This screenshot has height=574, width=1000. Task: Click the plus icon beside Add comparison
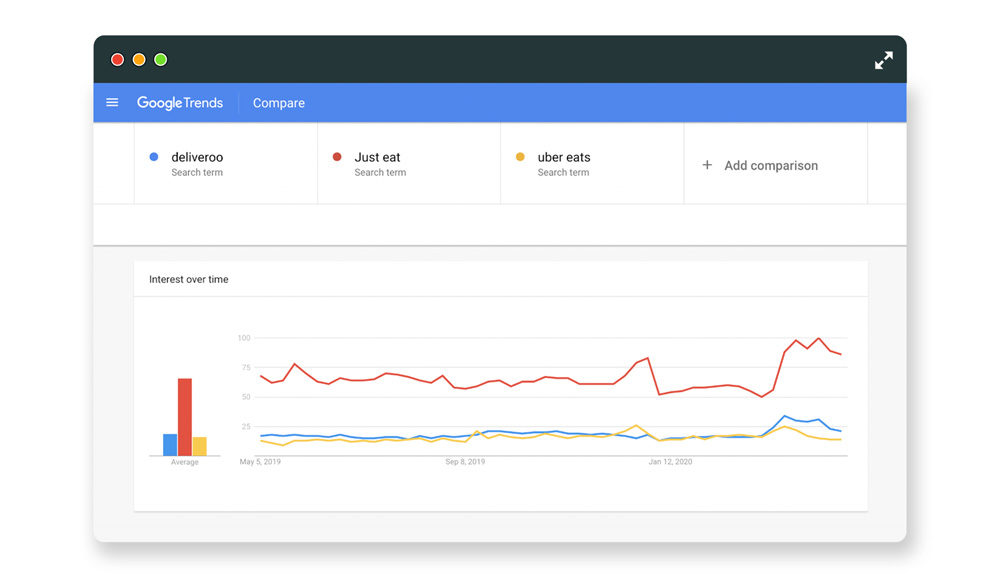pyautogui.click(x=707, y=165)
